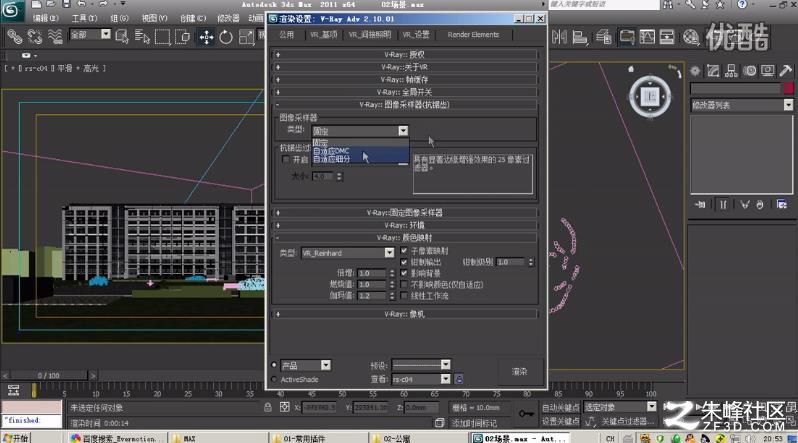Switch to the Create command panel icon
This screenshot has width=798, height=443.
point(695,71)
